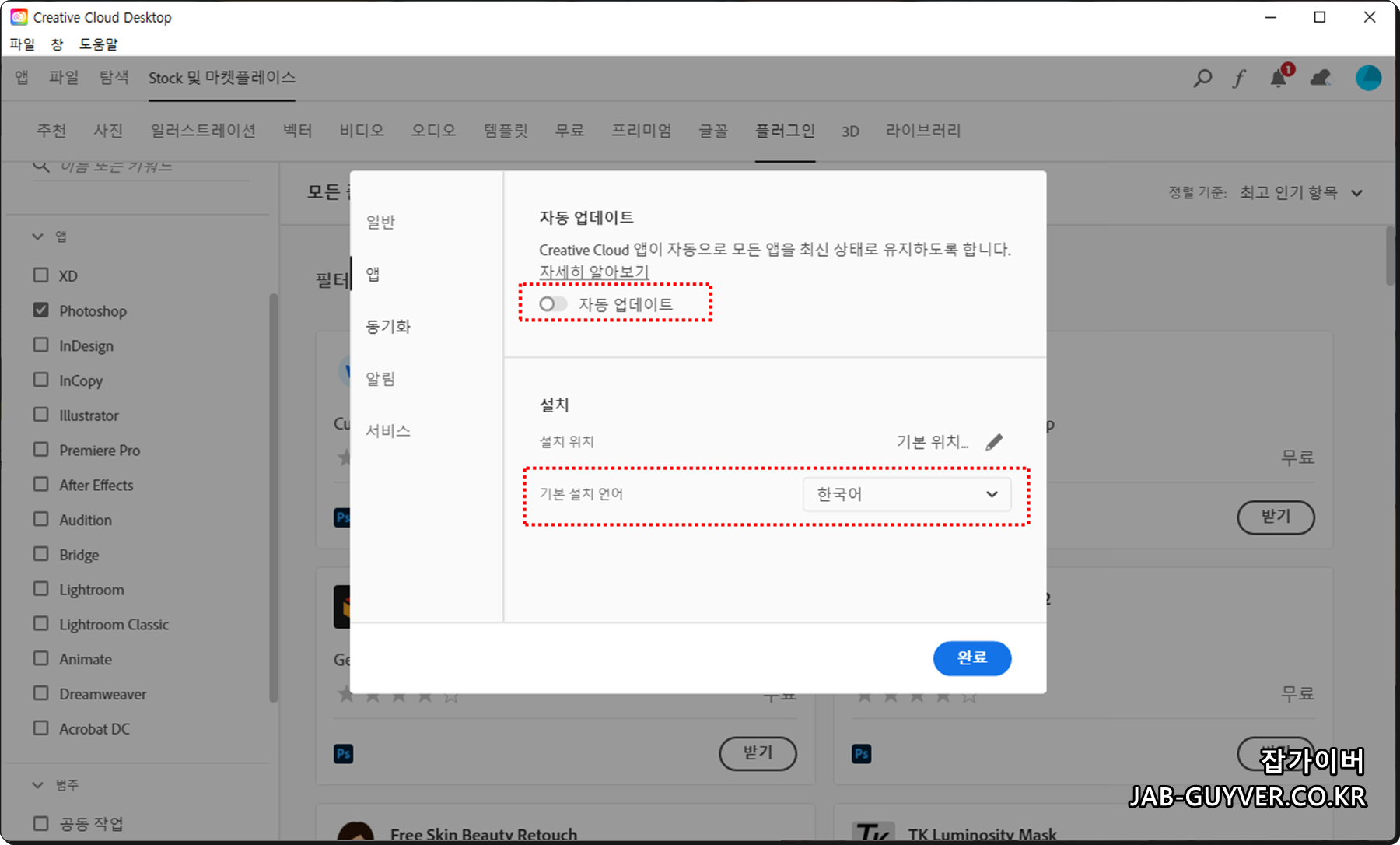The height and width of the screenshot is (845, 1400).
Task: Check the Acrobat DC checkbox
Action: coord(41,728)
